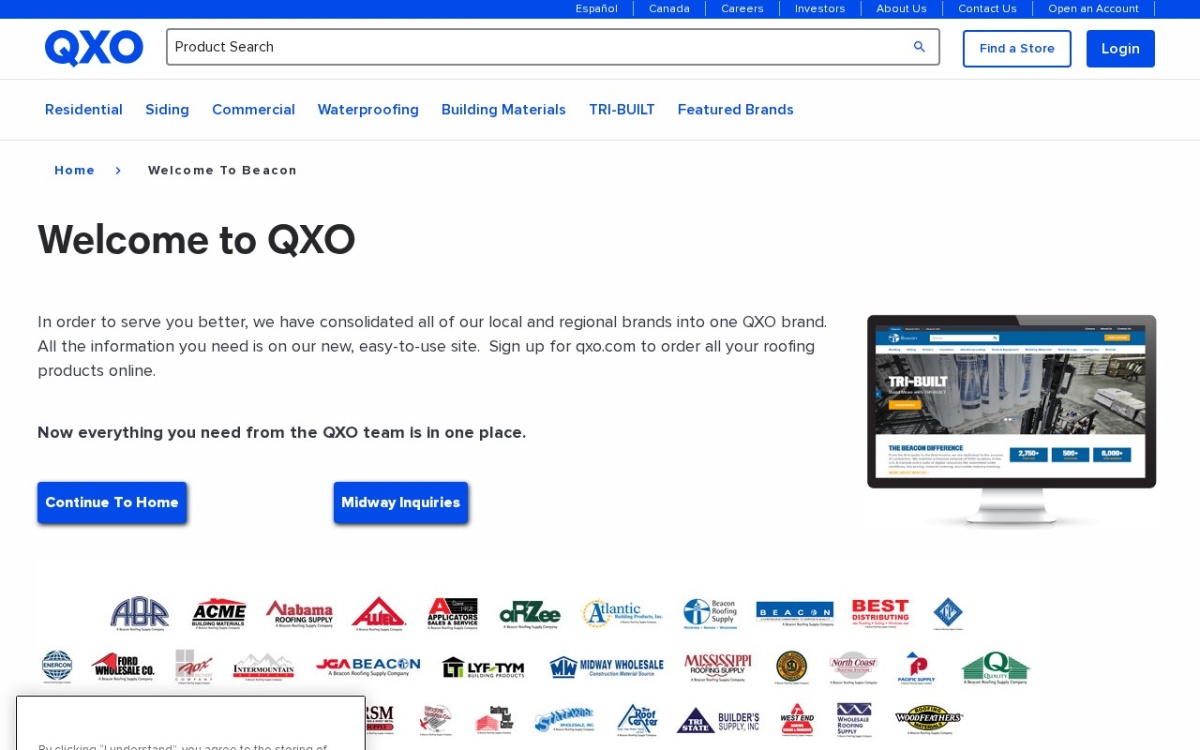This screenshot has height=750, width=1200.
Task: Click the Atlantic Building Products logo
Action: [622, 613]
